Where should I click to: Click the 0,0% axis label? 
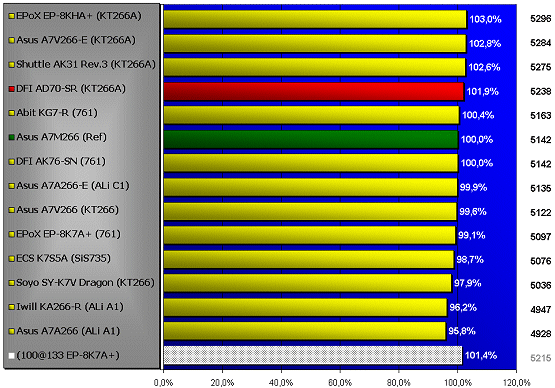pyautogui.click(x=163, y=383)
